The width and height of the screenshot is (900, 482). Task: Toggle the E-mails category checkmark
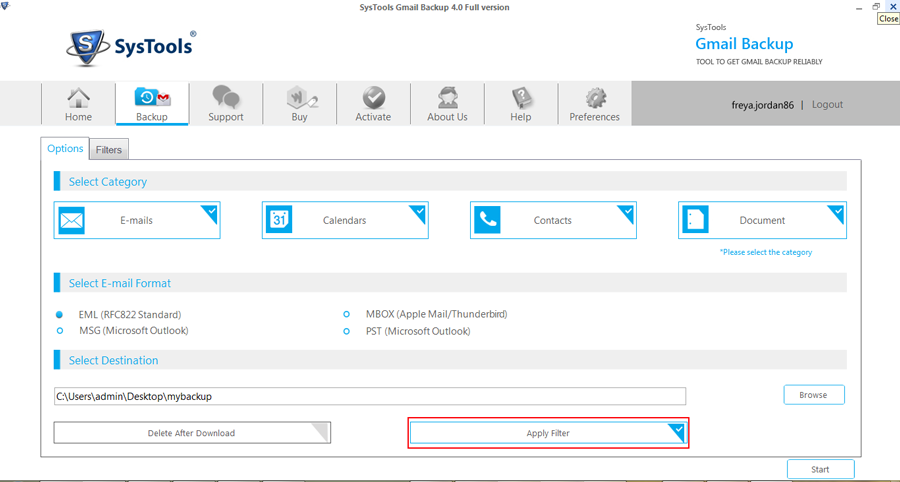point(212,212)
